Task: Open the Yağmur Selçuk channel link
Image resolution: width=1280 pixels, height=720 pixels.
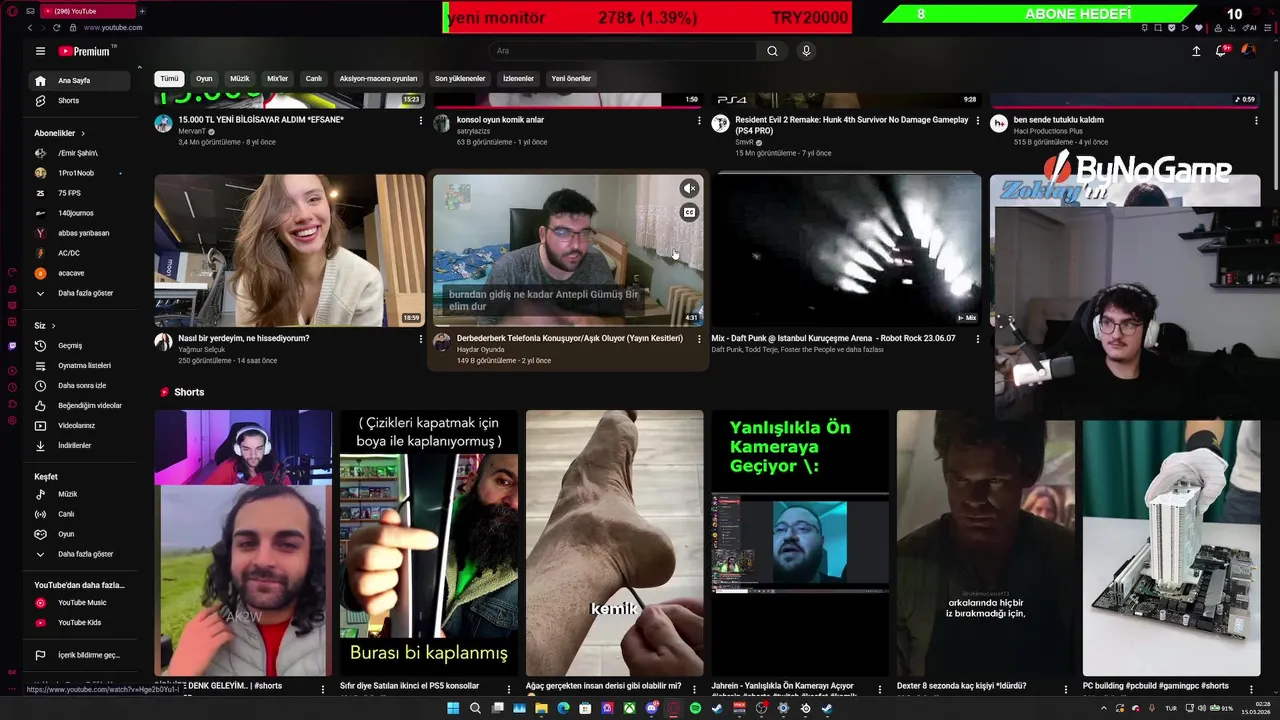Action: [201, 349]
